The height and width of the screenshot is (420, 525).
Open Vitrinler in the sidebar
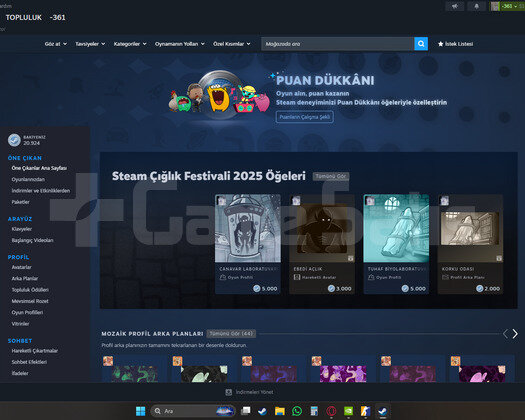20,324
